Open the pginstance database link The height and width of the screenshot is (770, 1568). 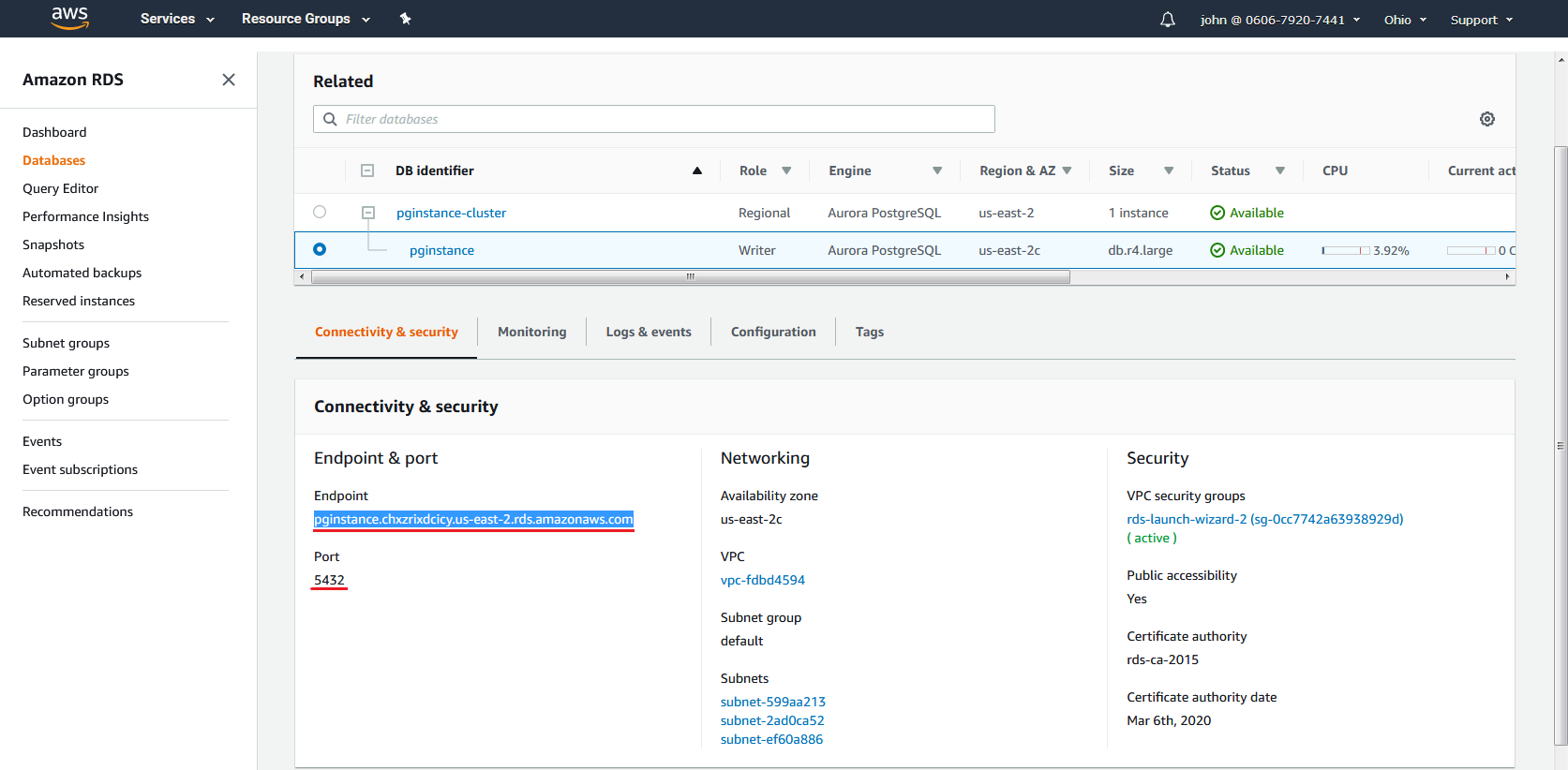441,250
